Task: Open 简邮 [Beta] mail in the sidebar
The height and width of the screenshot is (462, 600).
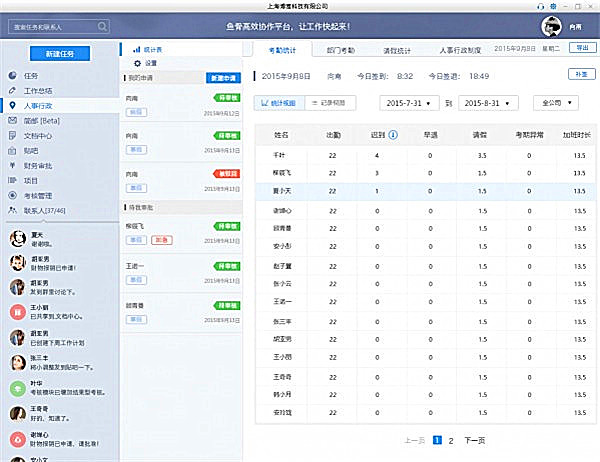Action: 38,120
